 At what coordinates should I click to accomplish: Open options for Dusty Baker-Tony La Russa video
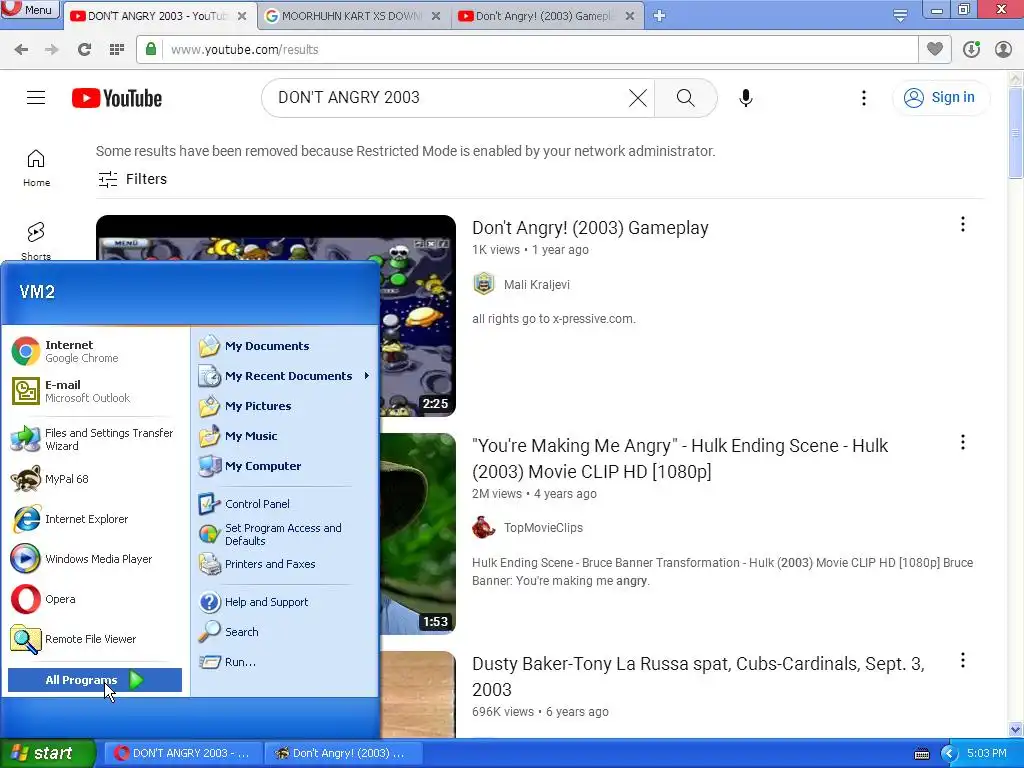tap(962, 661)
